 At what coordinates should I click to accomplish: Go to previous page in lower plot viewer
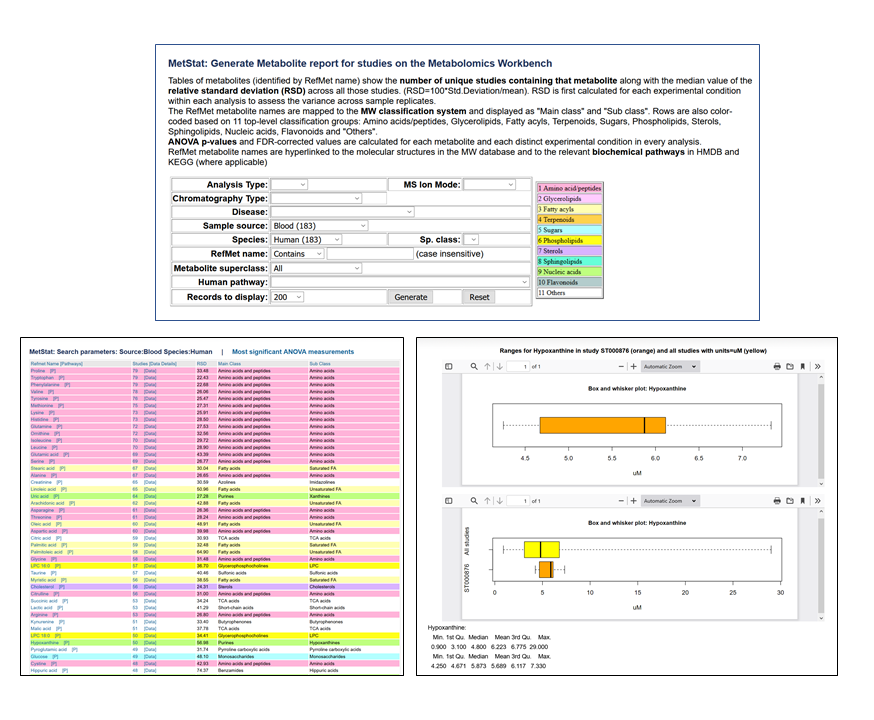click(488, 501)
